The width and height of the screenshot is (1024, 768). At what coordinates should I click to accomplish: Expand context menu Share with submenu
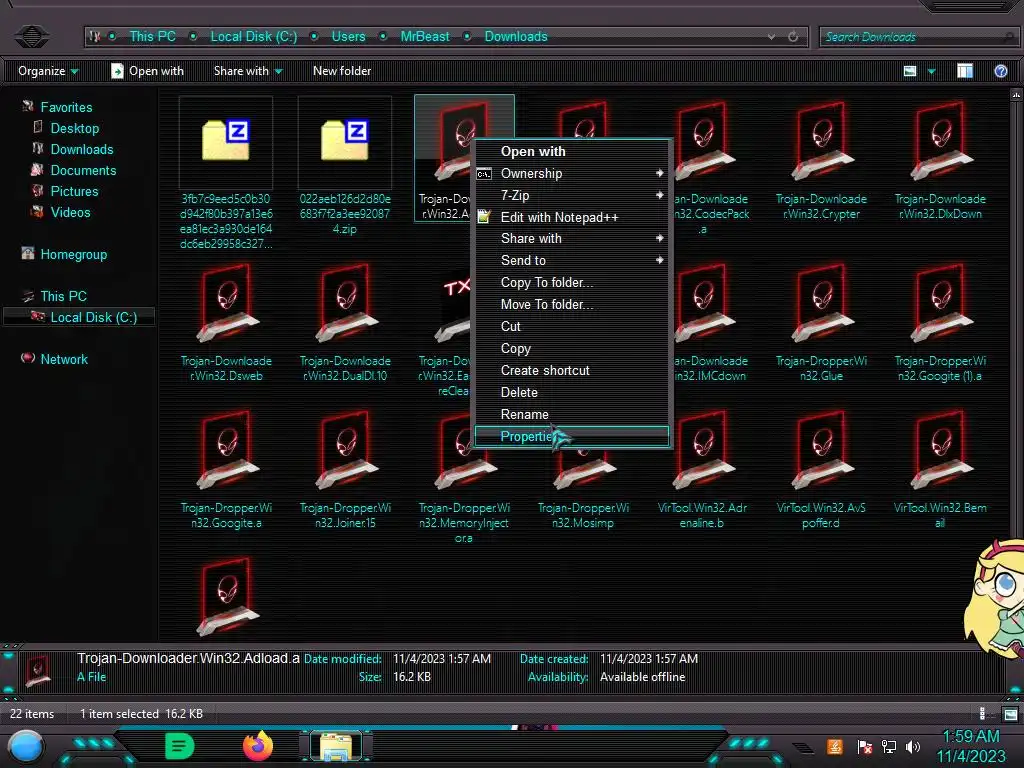(x=572, y=238)
